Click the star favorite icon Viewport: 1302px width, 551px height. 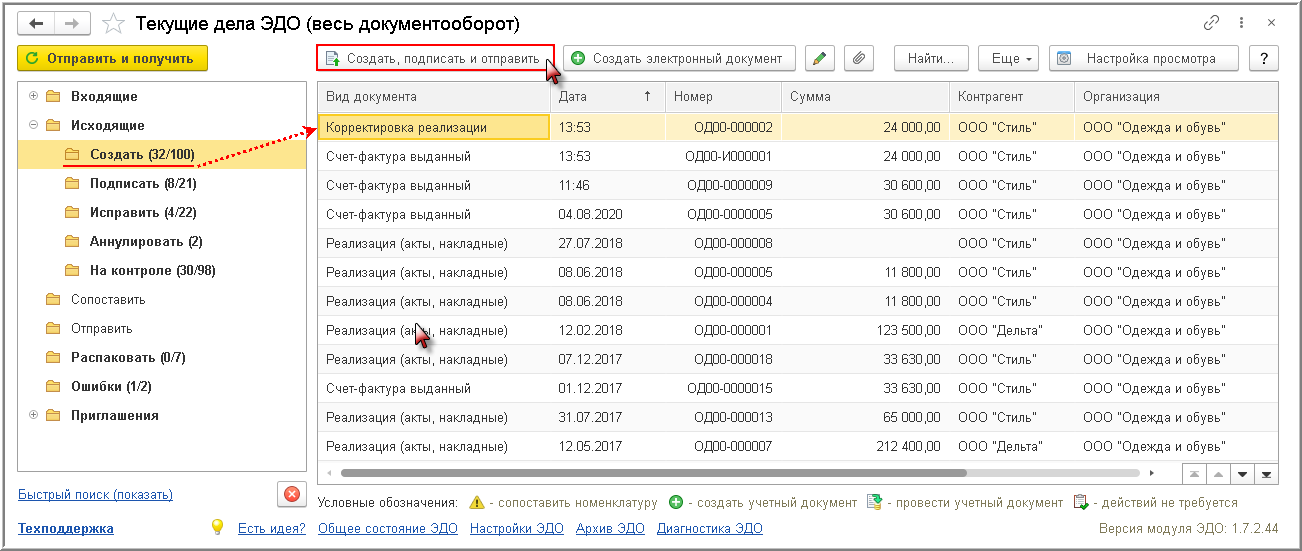click(x=115, y=23)
